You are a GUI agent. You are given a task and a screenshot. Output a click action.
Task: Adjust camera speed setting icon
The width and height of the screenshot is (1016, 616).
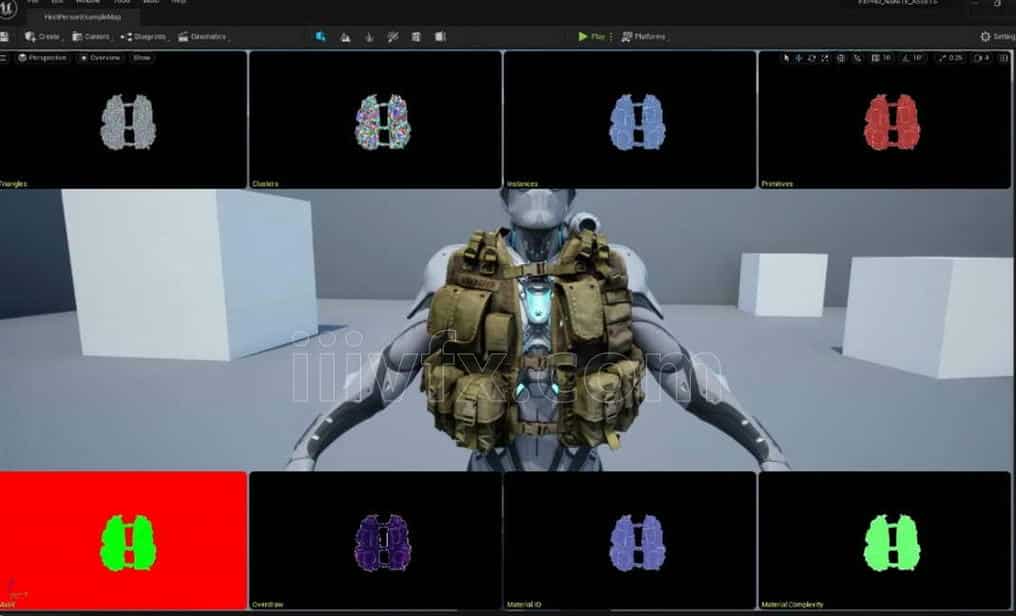[x=982, y=58]
